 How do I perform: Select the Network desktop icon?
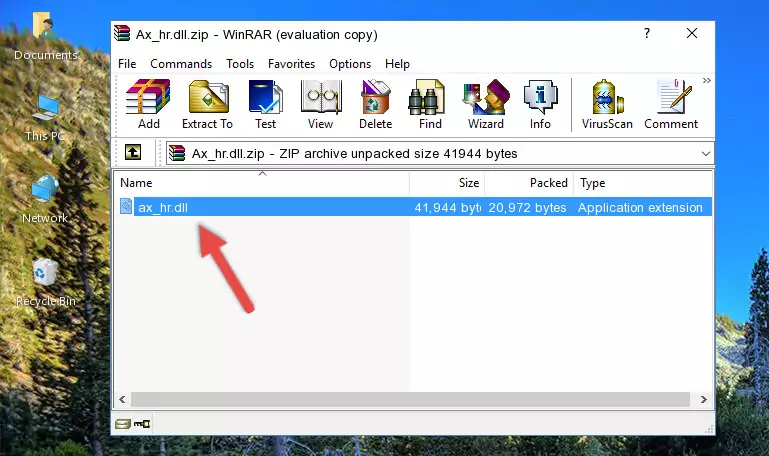tap(45, 200)
